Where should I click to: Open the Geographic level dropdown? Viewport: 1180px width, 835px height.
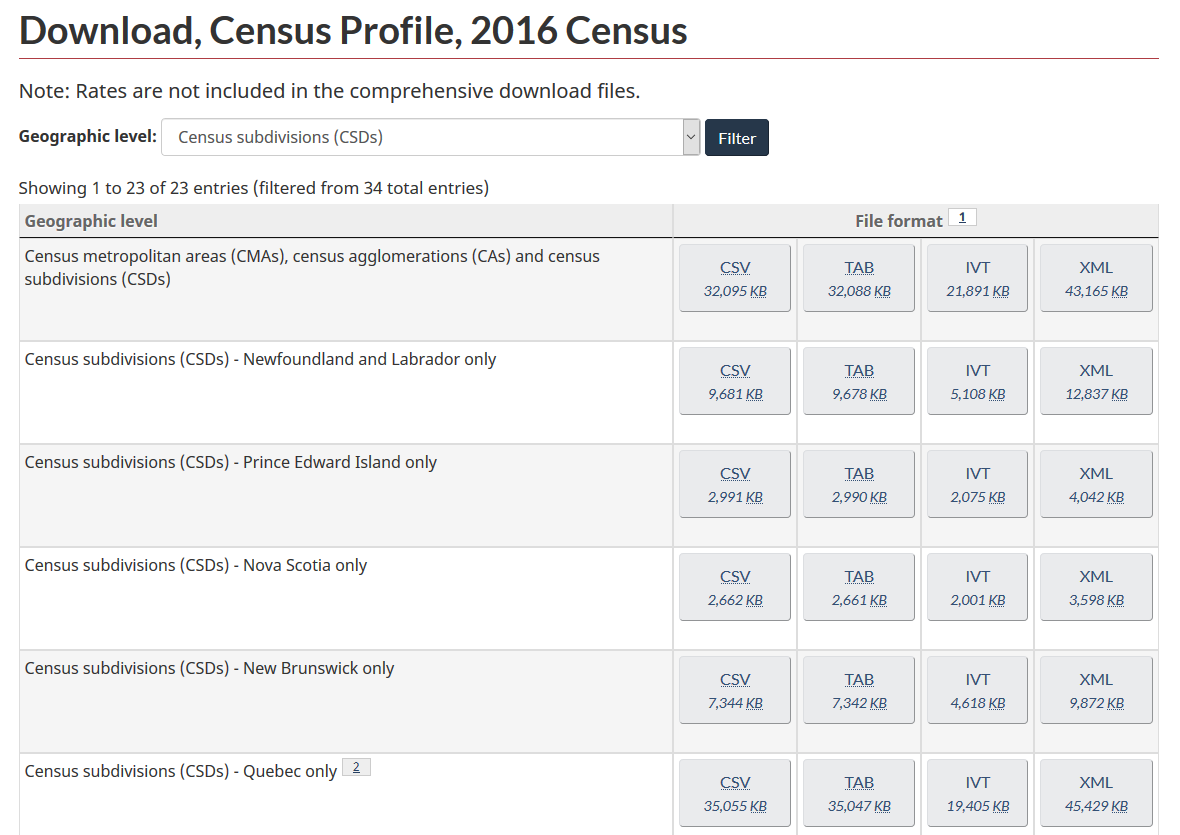point(430,137)
